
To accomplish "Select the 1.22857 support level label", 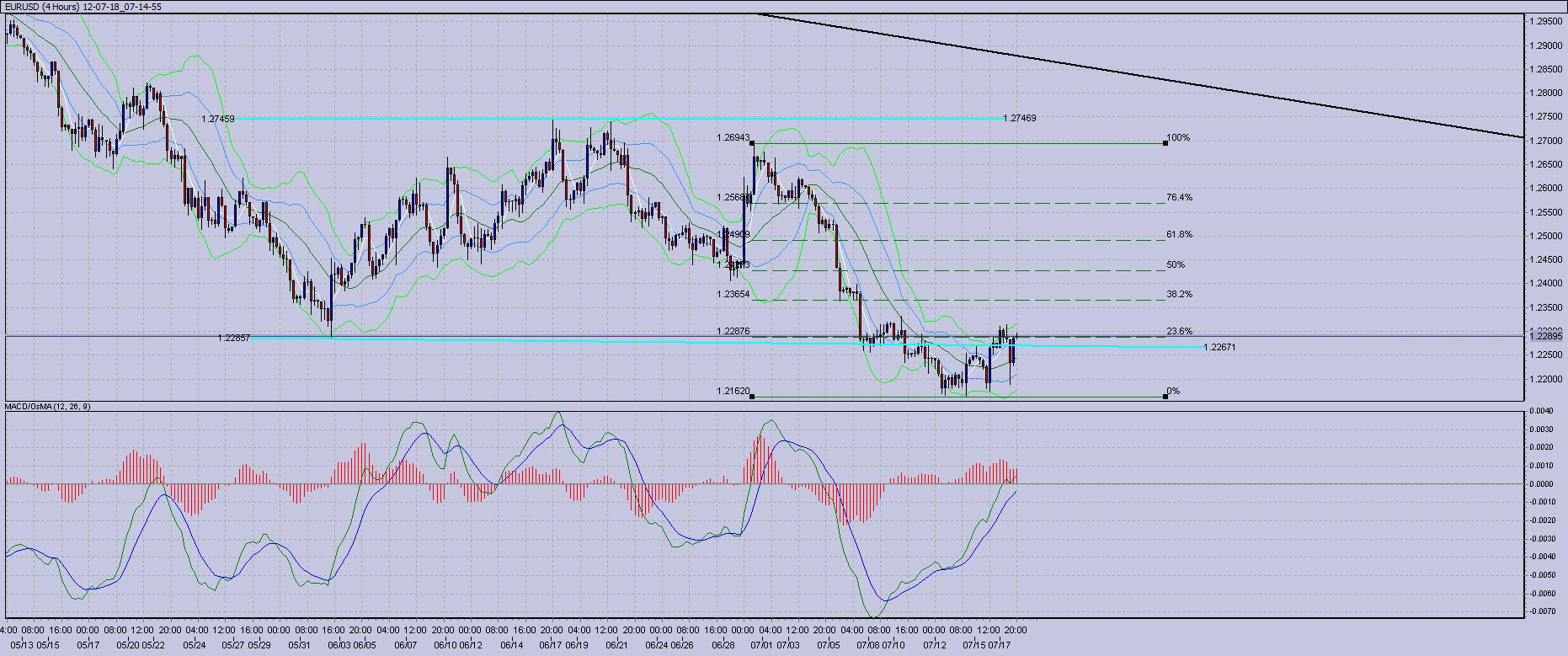I will pyautogui.click(x=233, y=338).
